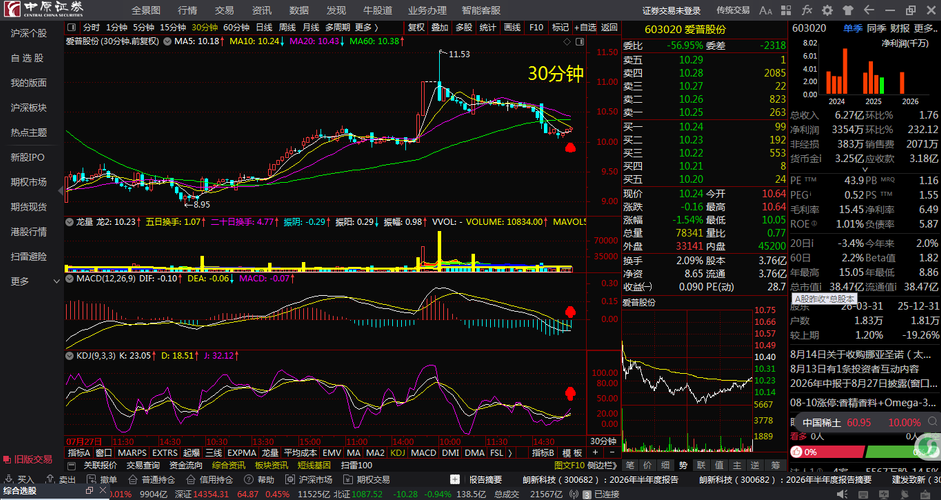
Task: Click the 卖出 sell icon in bottom toolbar
Action: pos(50,479)
